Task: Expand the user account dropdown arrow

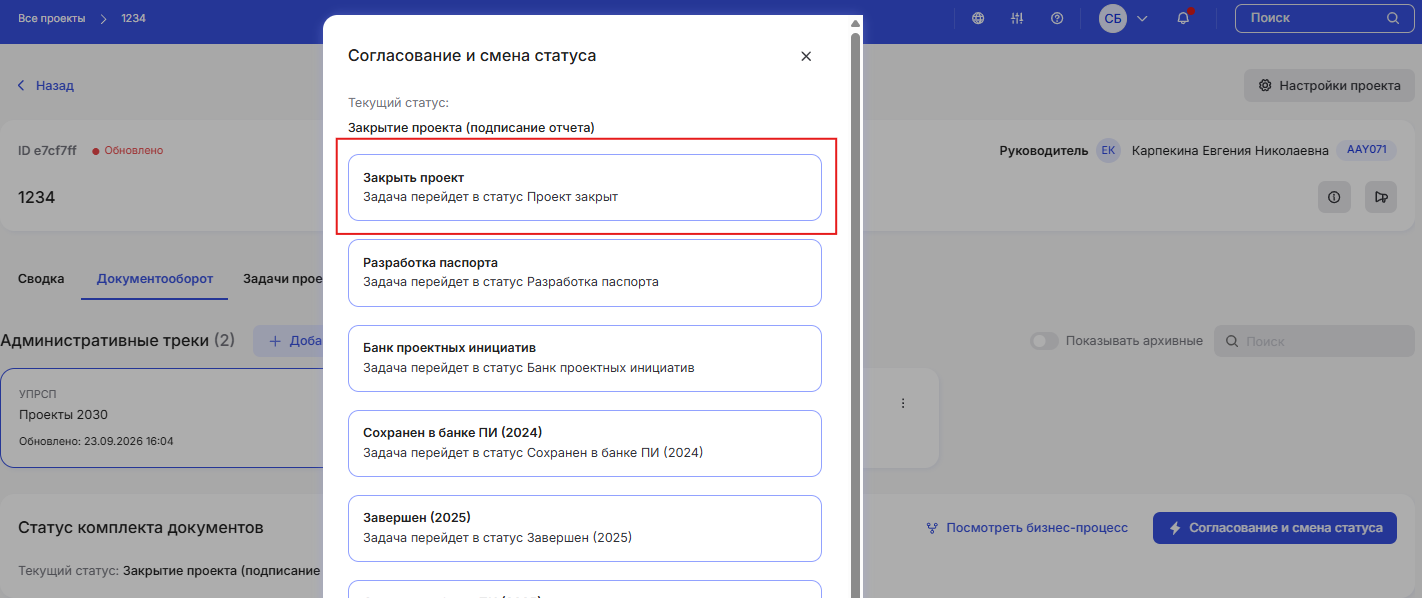Action: pyautogui.click(x=1142, y=18)
